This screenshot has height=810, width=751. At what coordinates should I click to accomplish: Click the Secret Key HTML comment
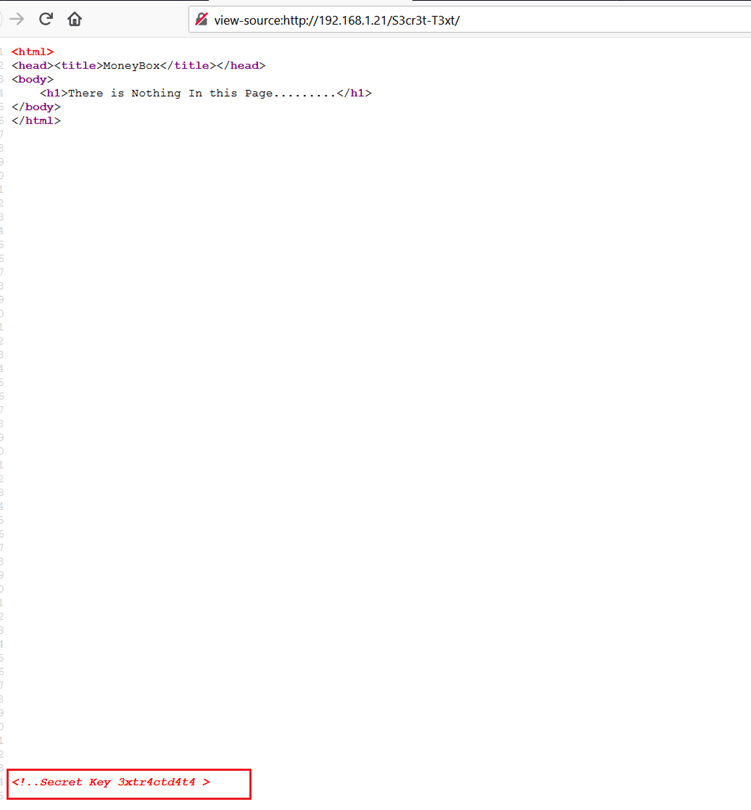click(x=110, y=782)
